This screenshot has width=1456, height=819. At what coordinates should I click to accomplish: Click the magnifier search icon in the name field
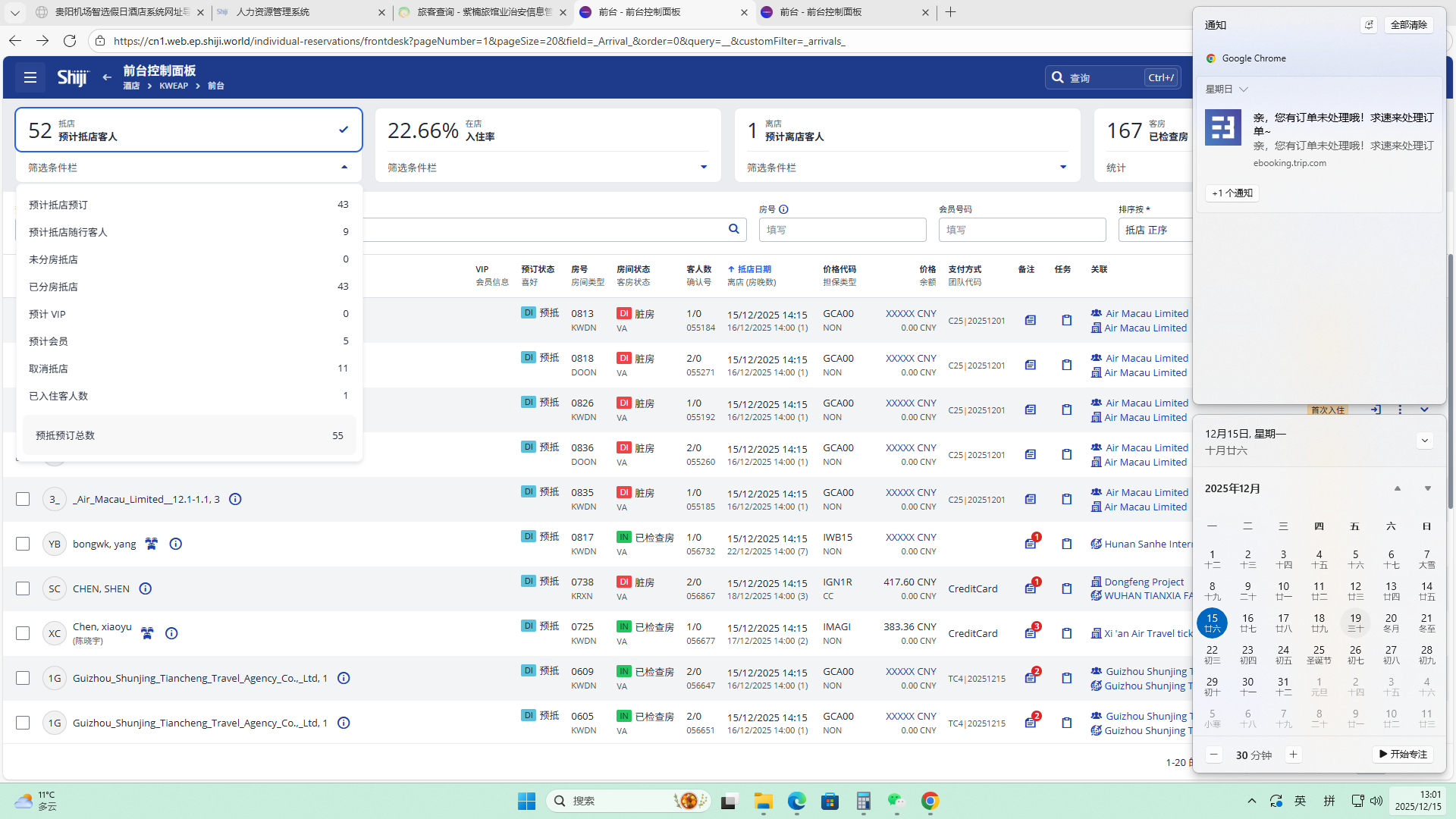click(x=733, y=229)
